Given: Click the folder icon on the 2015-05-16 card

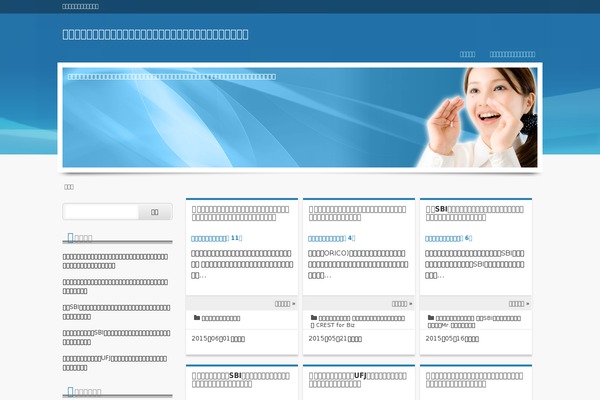Looking at the screenshot, I should 431,318.
